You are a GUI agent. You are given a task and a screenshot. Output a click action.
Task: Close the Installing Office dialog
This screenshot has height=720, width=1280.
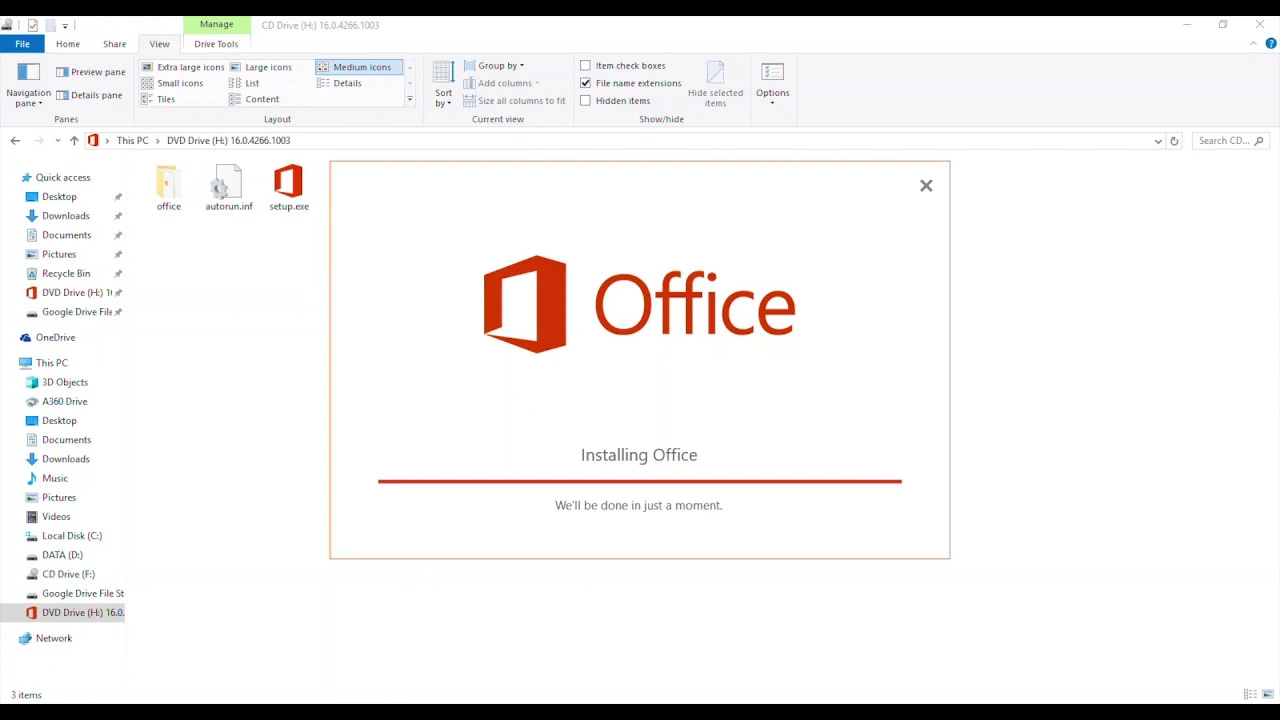pyautogui.click(x=926, y=185)
